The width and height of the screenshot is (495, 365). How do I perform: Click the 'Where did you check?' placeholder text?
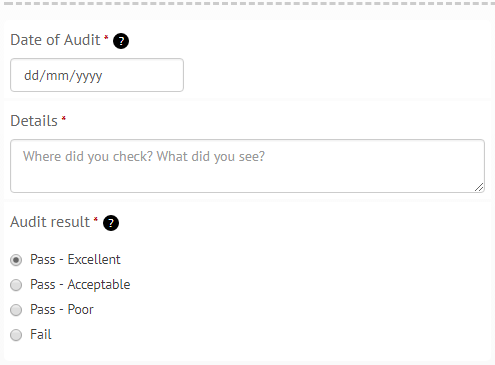pos(88,156)
